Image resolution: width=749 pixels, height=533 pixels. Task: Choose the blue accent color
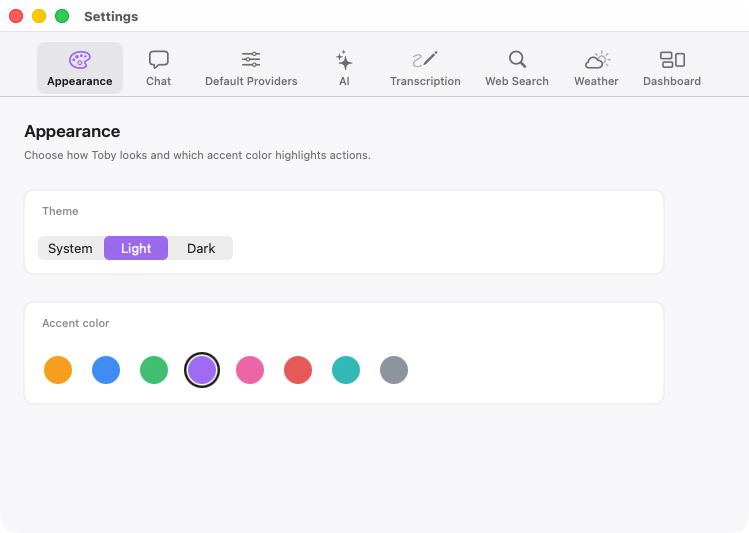point(106,370)
